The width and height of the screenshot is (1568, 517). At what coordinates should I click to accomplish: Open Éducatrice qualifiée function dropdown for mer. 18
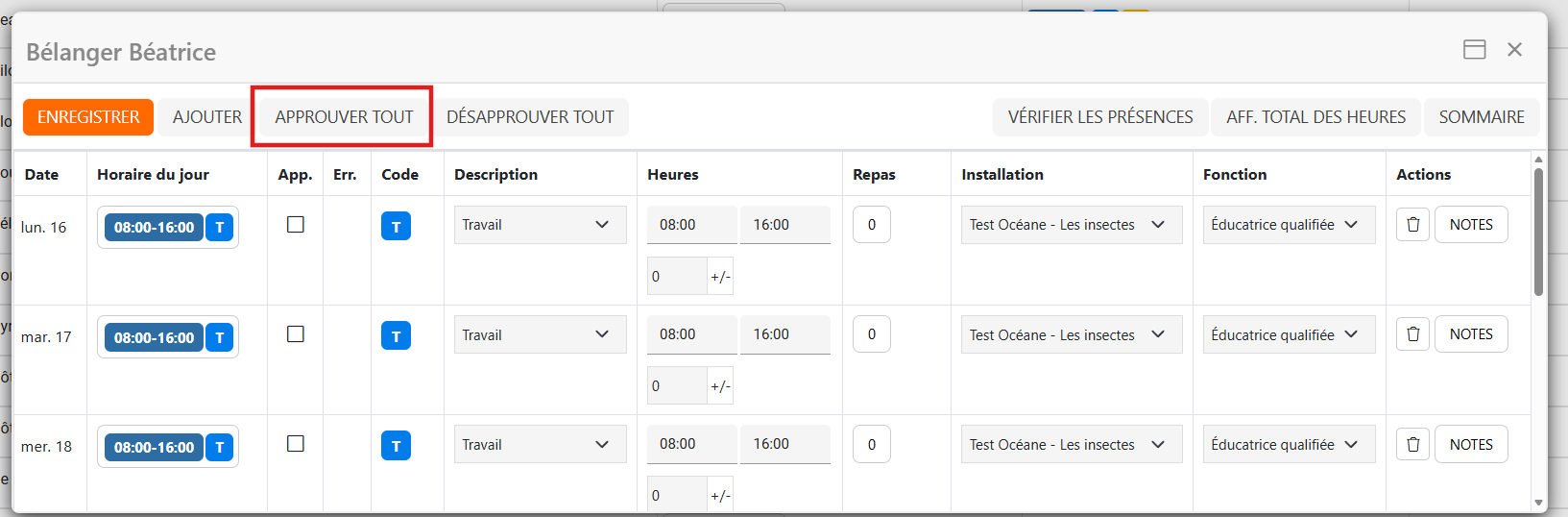[x=1288, y=445]
